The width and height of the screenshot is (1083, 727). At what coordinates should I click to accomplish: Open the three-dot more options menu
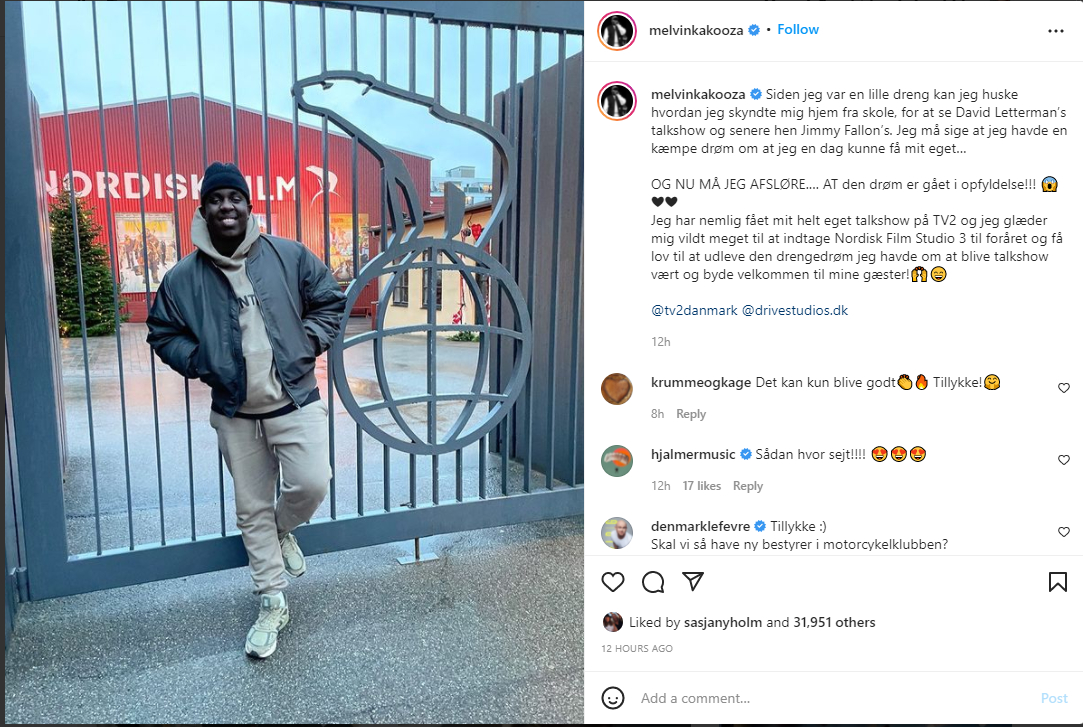[x=1055, y=31]
